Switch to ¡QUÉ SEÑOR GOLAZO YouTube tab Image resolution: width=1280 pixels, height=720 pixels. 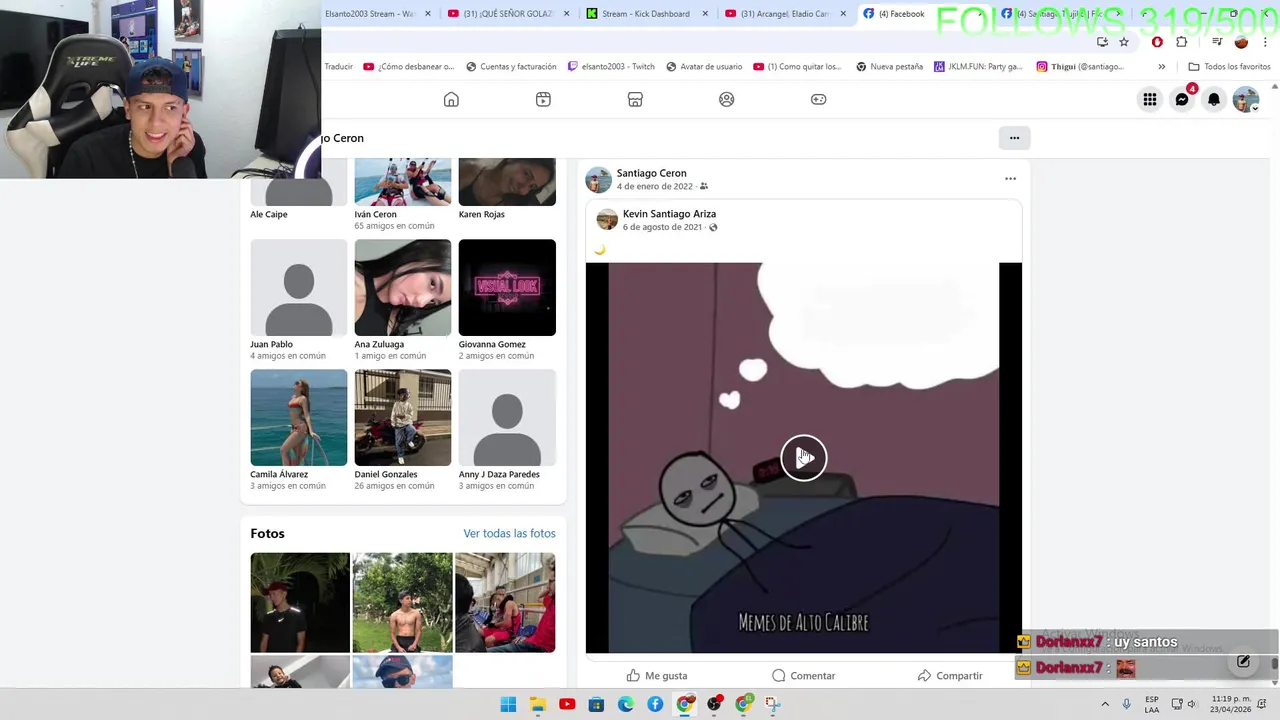coord(509,14)
